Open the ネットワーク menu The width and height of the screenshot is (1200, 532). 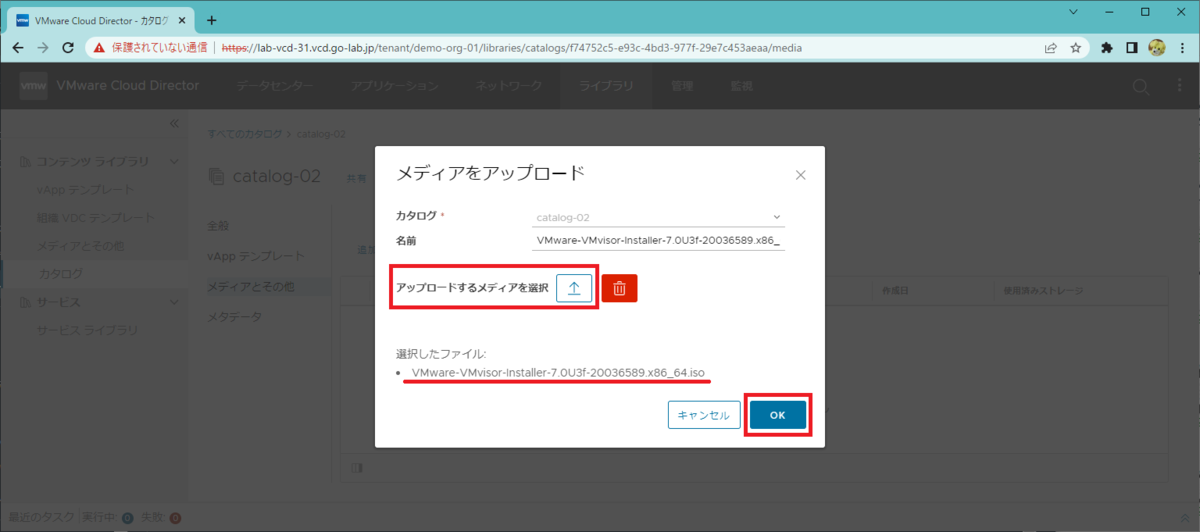click(509, 86)
